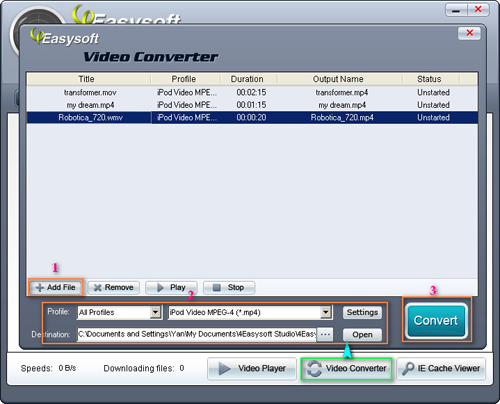Screen dimensions: 500x404
Task: Open IE Cache Viewer
Action: [441, 368]
